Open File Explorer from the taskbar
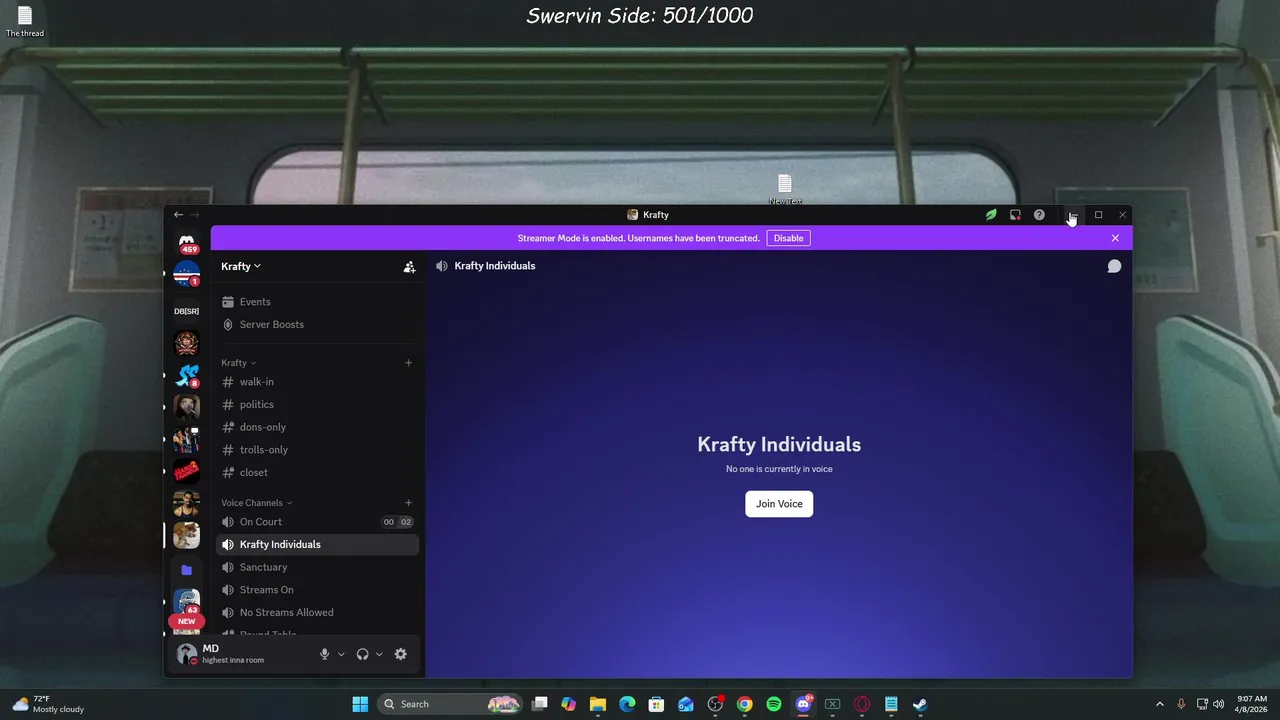Image resolution: width=1280 pixels, height=720 pixels. coord(598,704)
